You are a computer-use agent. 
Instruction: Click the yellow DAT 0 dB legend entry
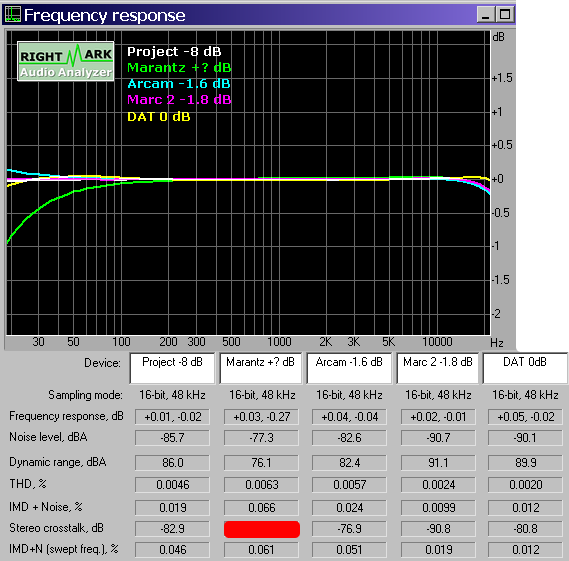159,117
